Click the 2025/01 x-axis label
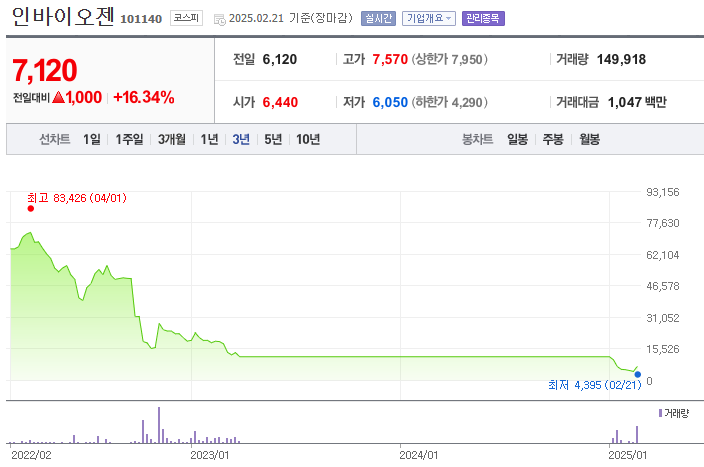This screenshot has height=467, width=704. pyautogui.click(x=627, y=455)
